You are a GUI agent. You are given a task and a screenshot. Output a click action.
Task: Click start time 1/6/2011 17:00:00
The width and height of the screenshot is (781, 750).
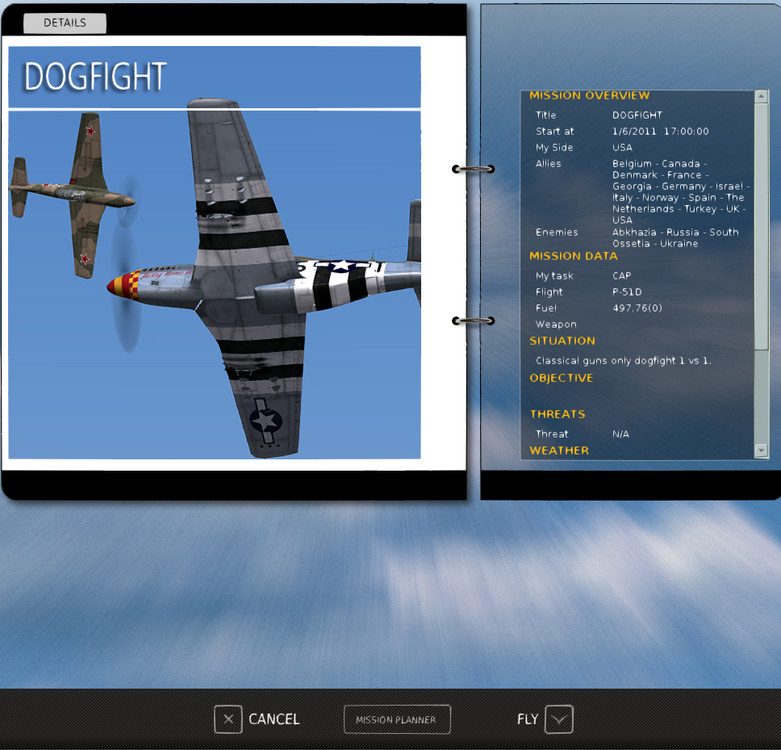click(x=660, y=131)
